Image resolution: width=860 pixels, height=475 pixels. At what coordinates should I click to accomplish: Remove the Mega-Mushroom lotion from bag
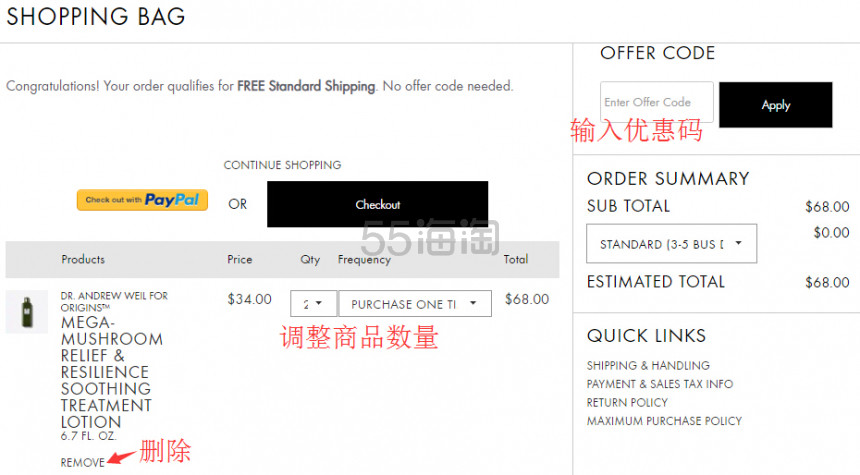tap(82, 462)
